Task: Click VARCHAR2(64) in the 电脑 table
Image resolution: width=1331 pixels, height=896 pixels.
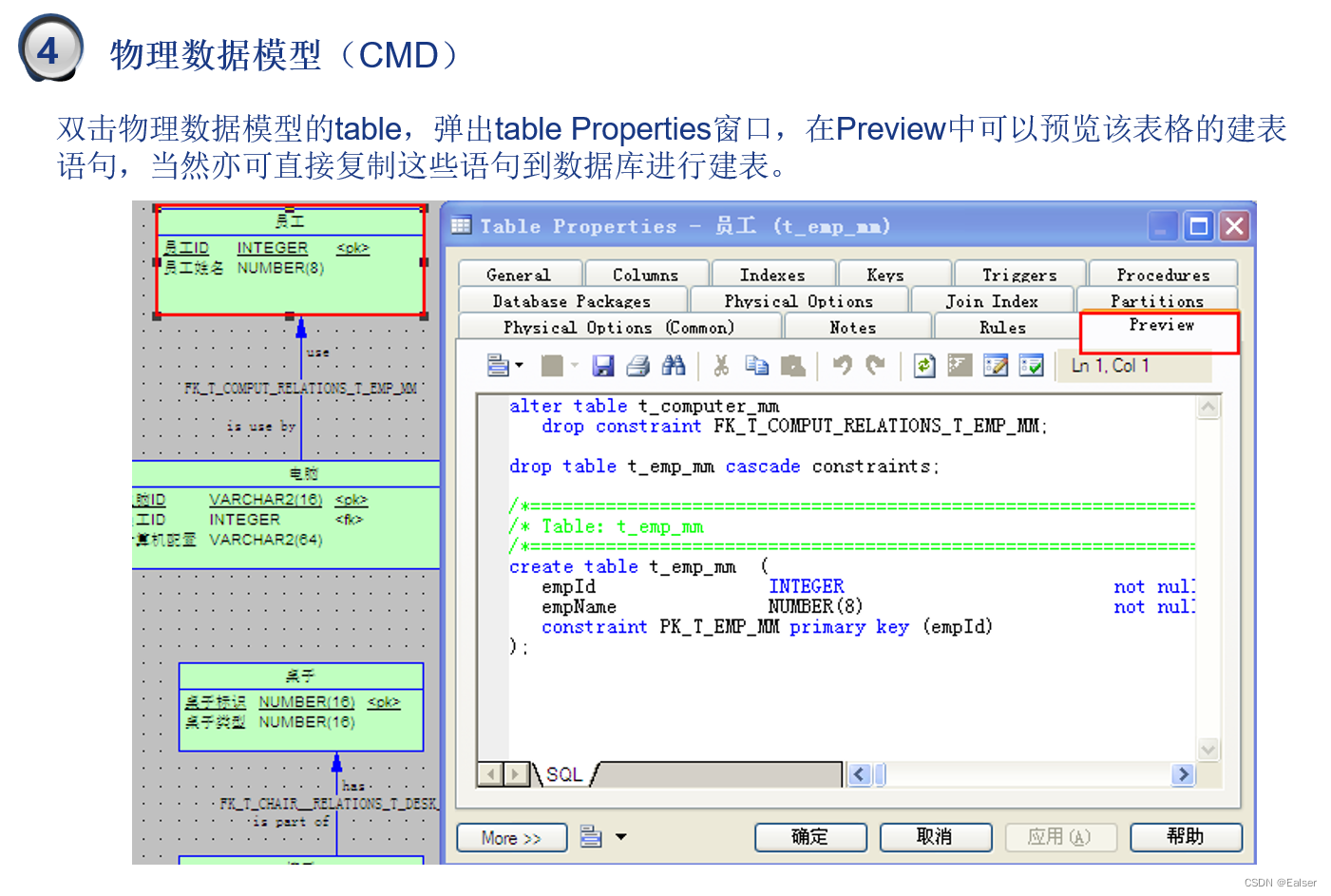Action: click(266, 540)
